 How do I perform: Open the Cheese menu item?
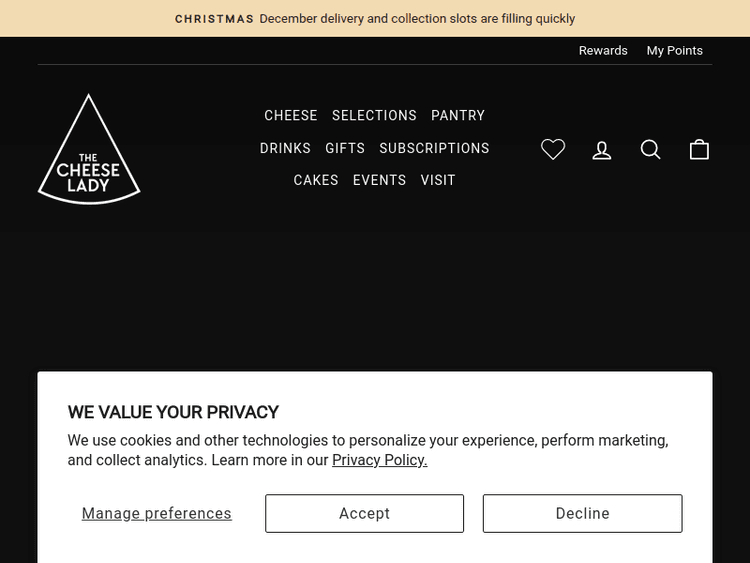(291, 115)
